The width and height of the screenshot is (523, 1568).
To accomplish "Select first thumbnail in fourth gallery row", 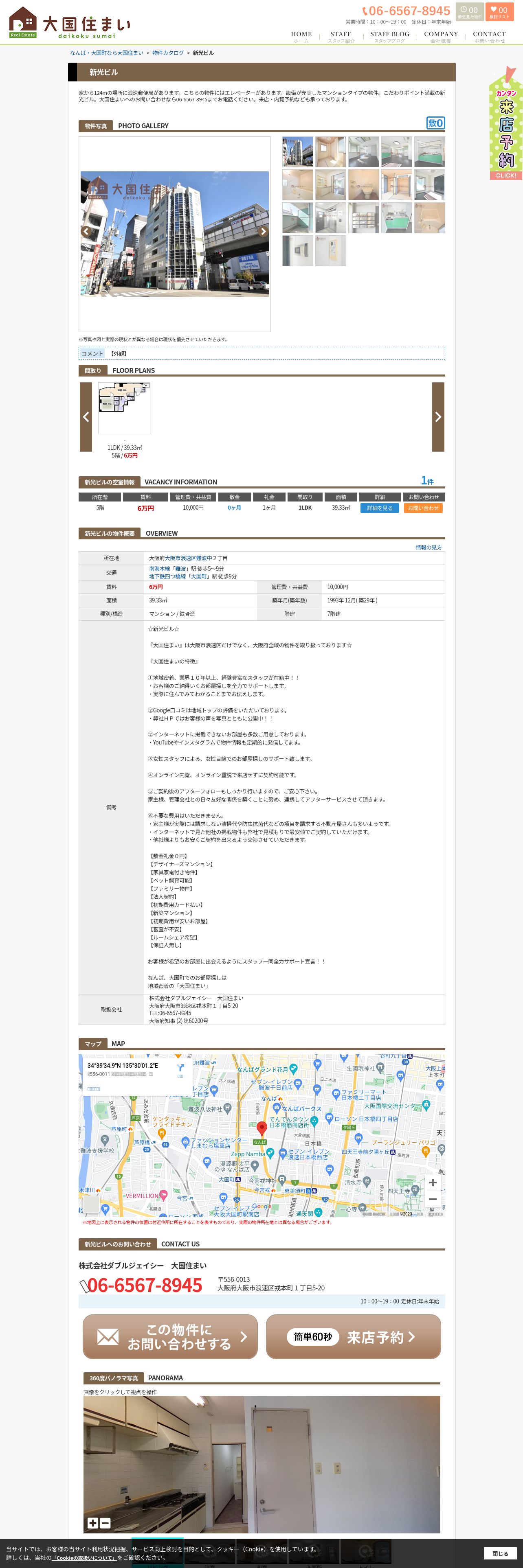I will [298, 250].
